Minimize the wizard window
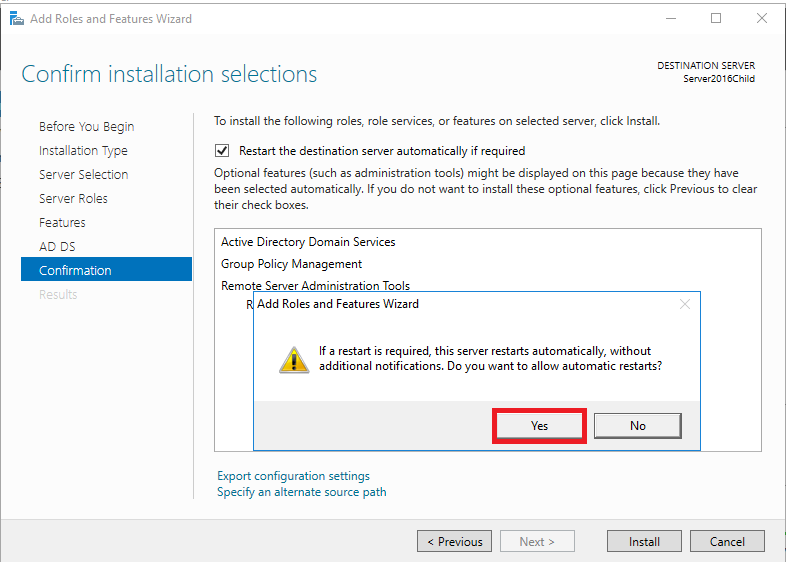The width and height of the screenshot is (786, 562). pyautogui.click(x=671, y=19)
